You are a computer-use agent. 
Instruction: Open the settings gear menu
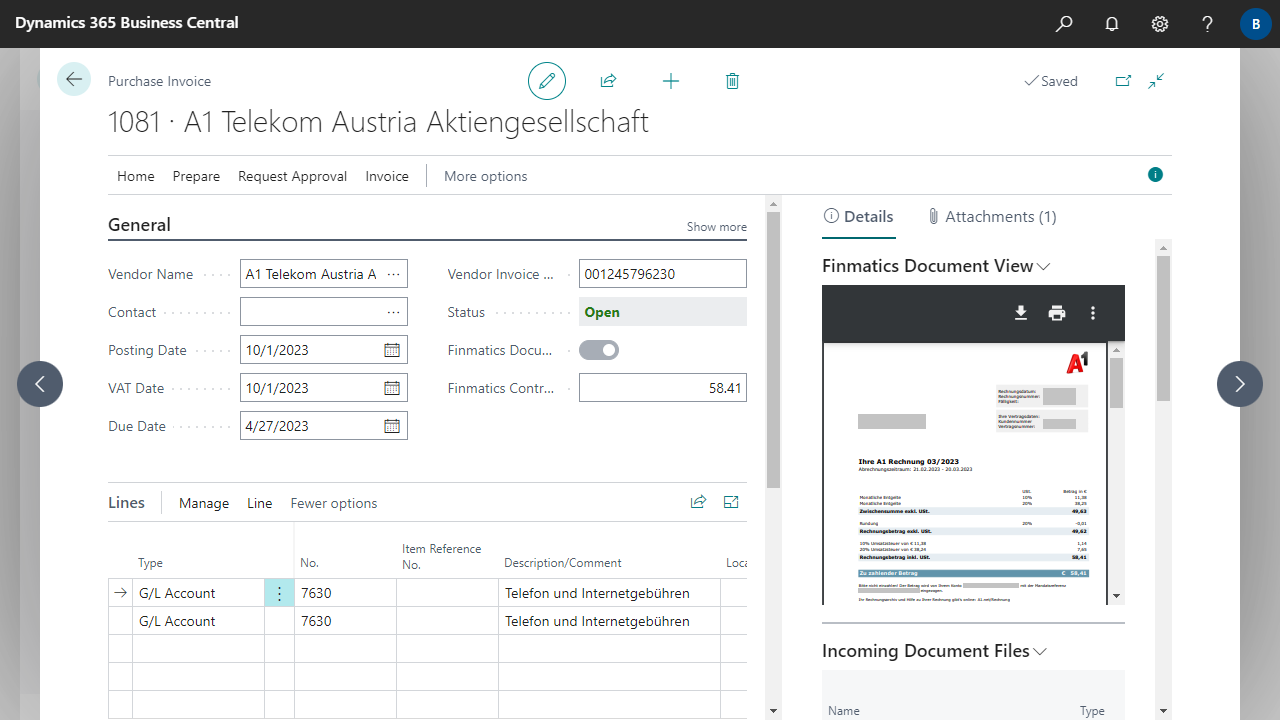[x=1160, y=24]
